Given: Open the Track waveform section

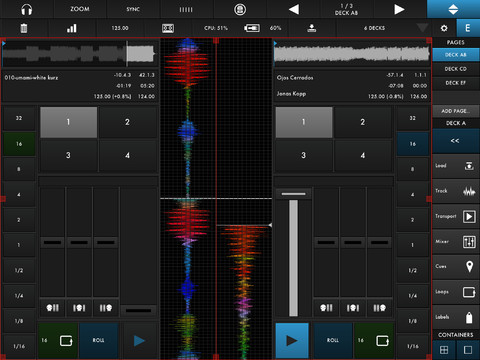Looking at the screenshot, I should coord(456,191).
